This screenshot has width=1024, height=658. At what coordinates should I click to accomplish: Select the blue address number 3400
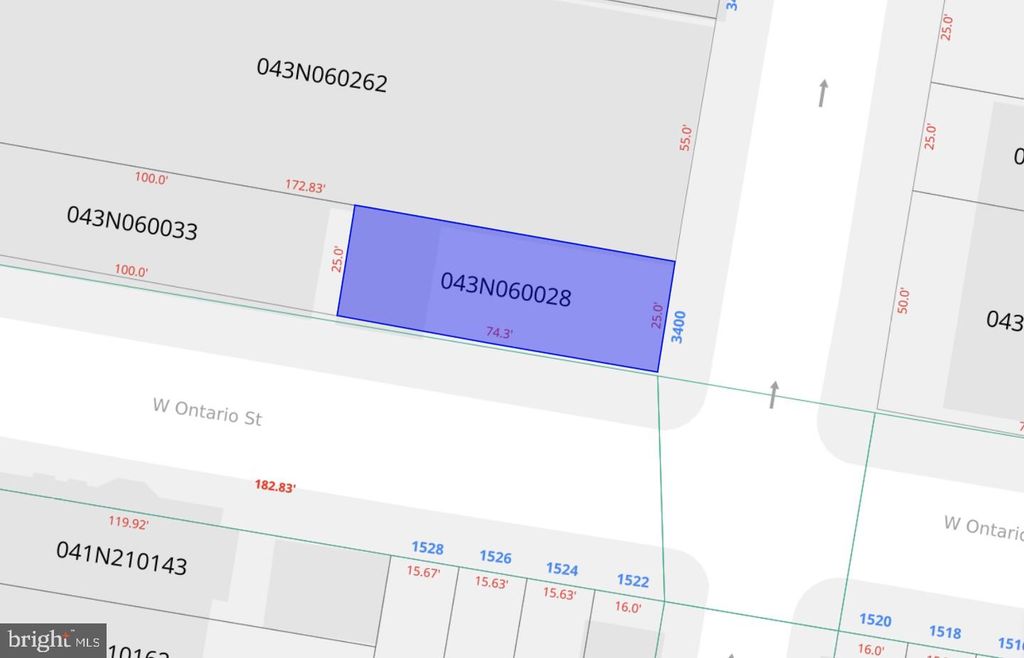pyautogui.click(x=679, y=327)
